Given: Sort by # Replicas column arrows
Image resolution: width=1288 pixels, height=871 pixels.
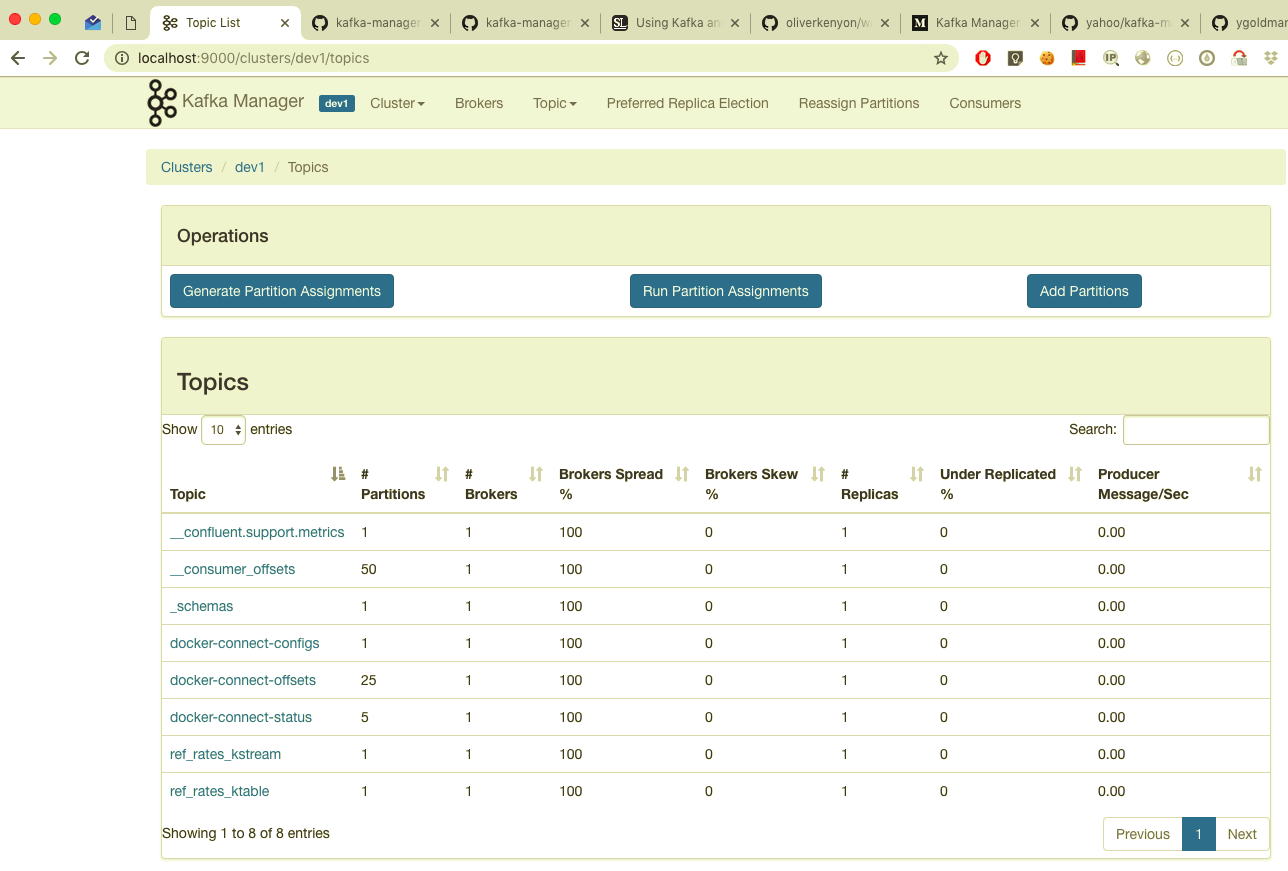Looking at the screenshot, I should pyautogui.click(x=917, y=474).
